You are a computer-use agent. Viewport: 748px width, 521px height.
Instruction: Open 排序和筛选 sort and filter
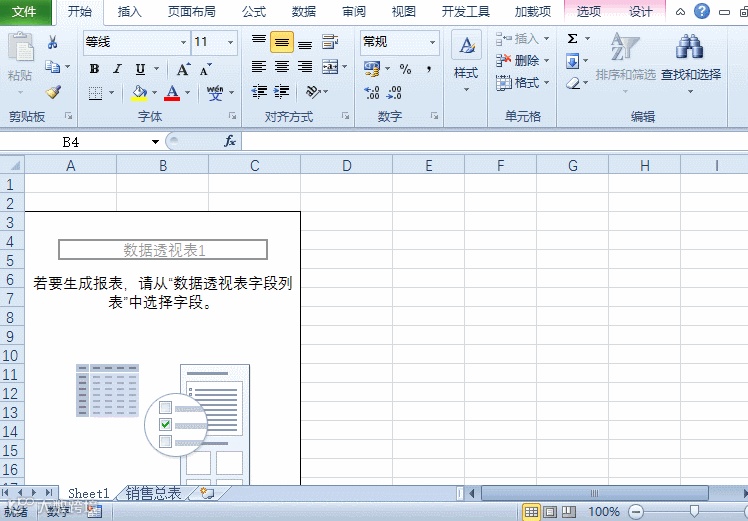click(625, 62)
